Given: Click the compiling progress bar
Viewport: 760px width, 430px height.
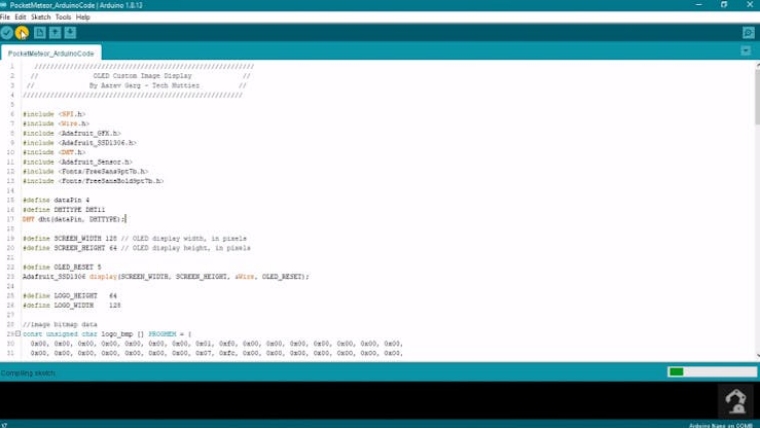Looking at the screenshot, I should pyautogui.click(x=709, y=372).
